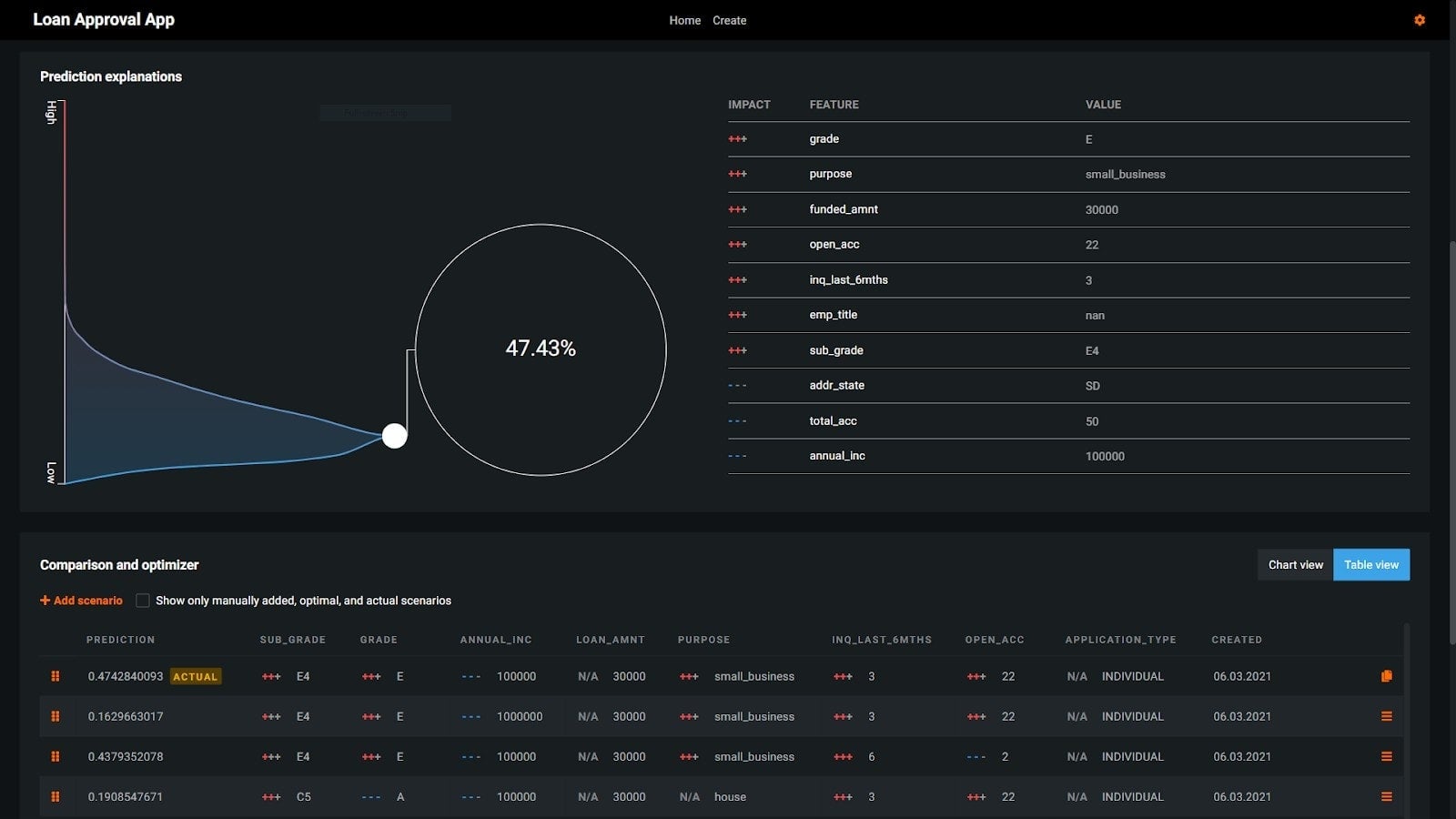Open row menu for 0.1908547671 scenario

(1387, 796)
